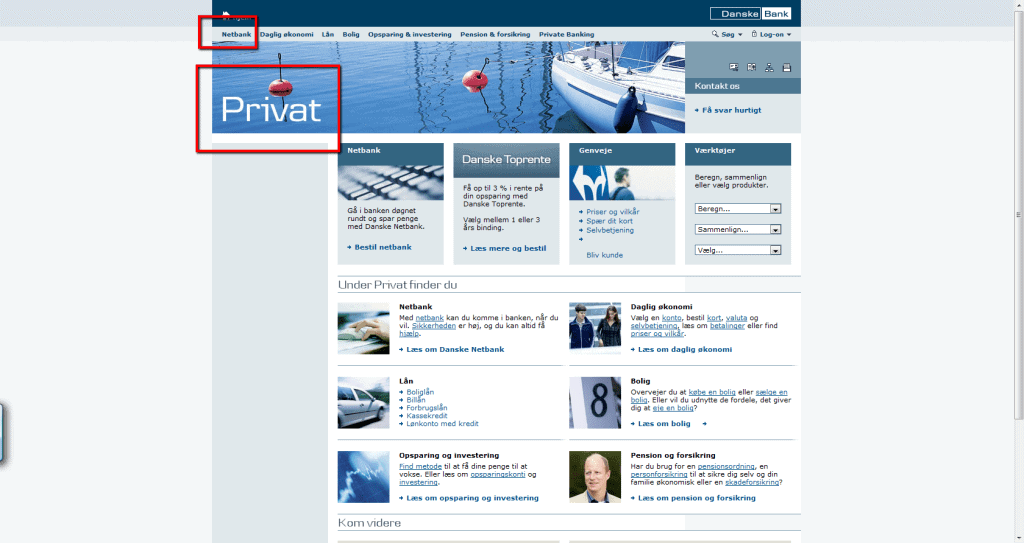
Task: Click the Priser og vilkår shortcut link
Action: (612, 212)
